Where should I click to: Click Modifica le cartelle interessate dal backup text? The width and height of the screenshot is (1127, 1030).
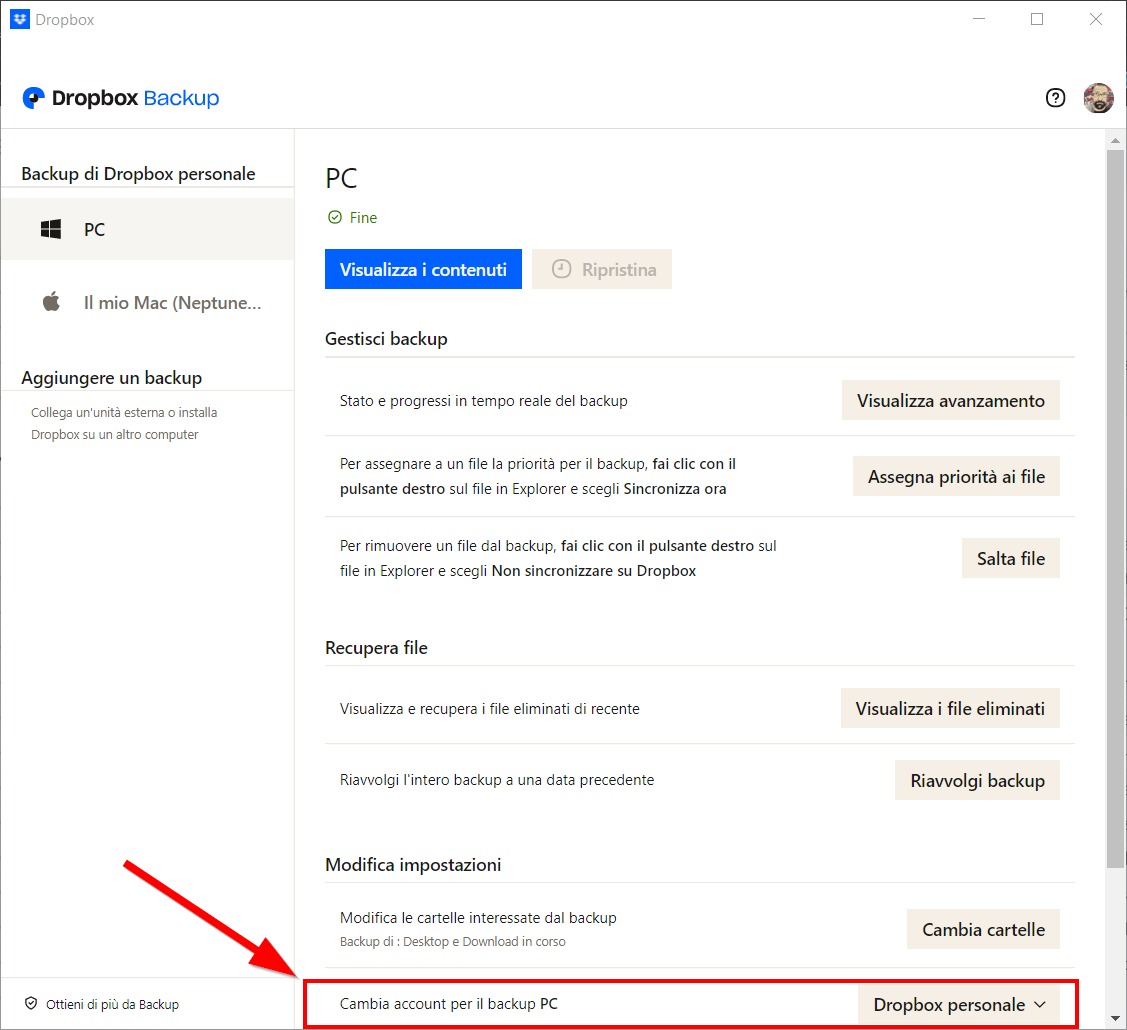(478, 918)
